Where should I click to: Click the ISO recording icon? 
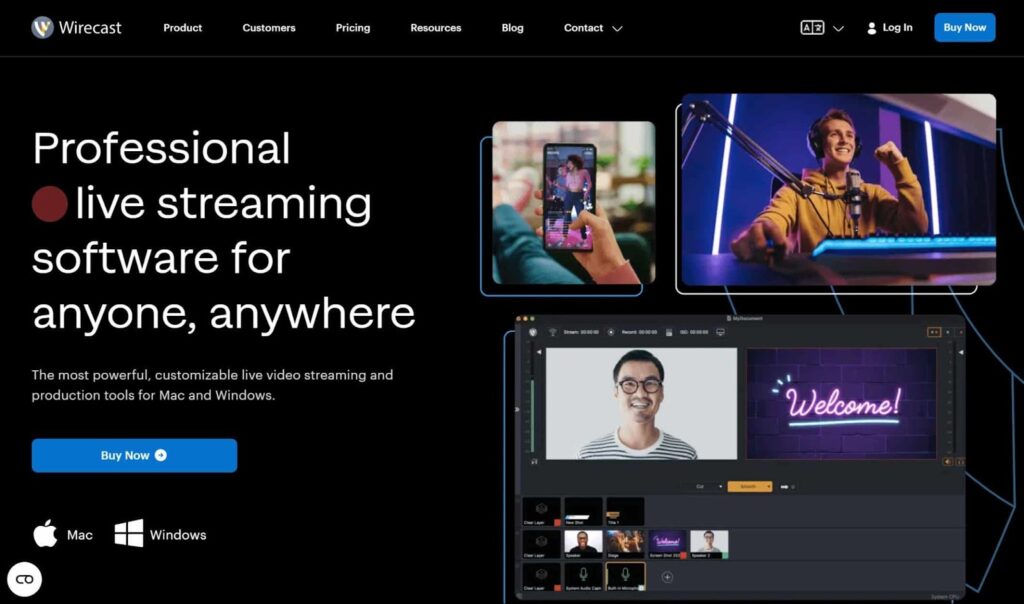pos(669,332)
